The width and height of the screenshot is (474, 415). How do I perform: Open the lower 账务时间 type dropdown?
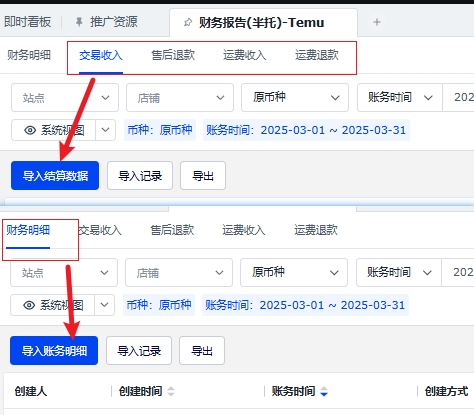tap(399, 272)
